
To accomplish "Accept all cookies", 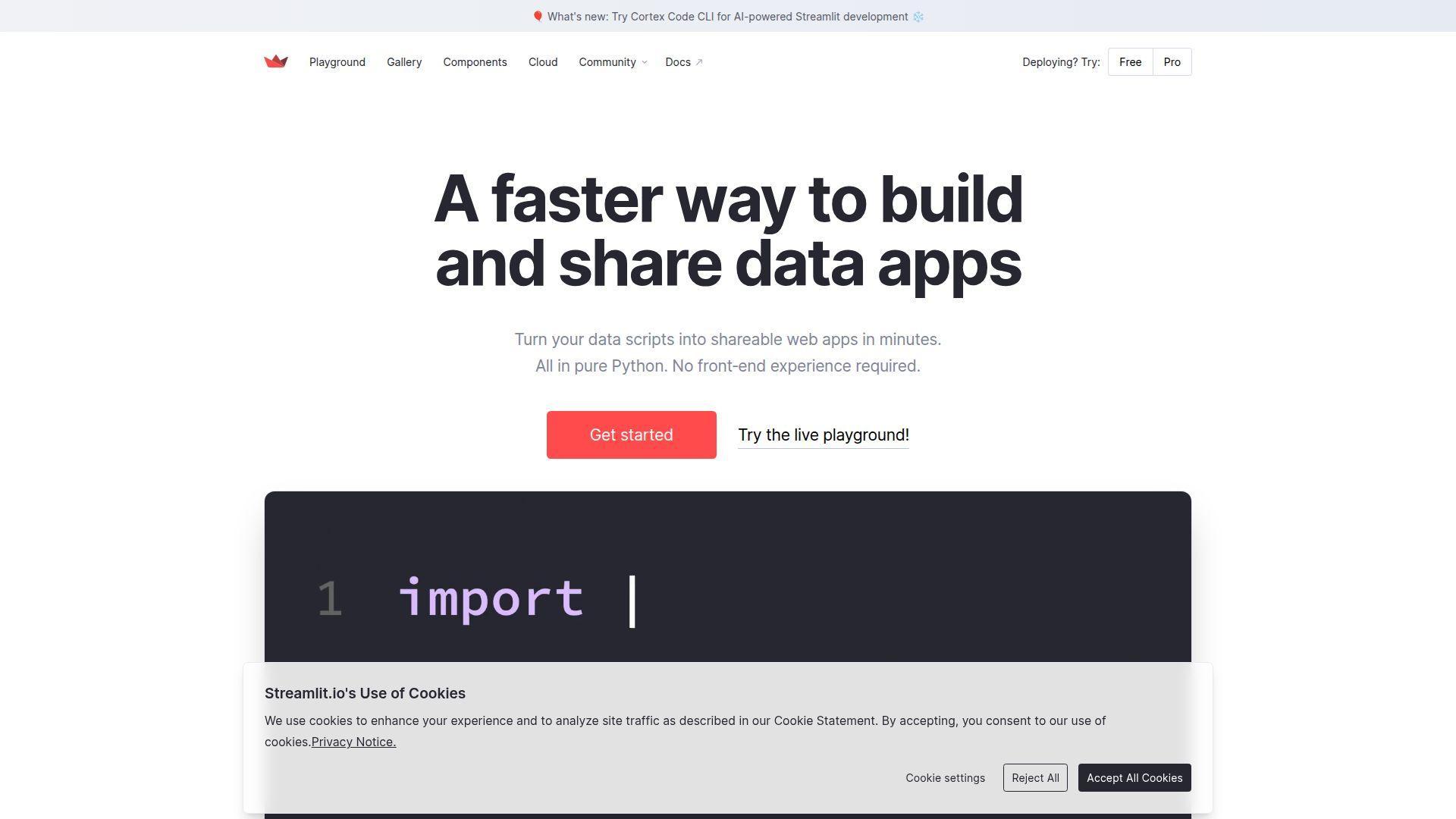I will point(1134,778).
